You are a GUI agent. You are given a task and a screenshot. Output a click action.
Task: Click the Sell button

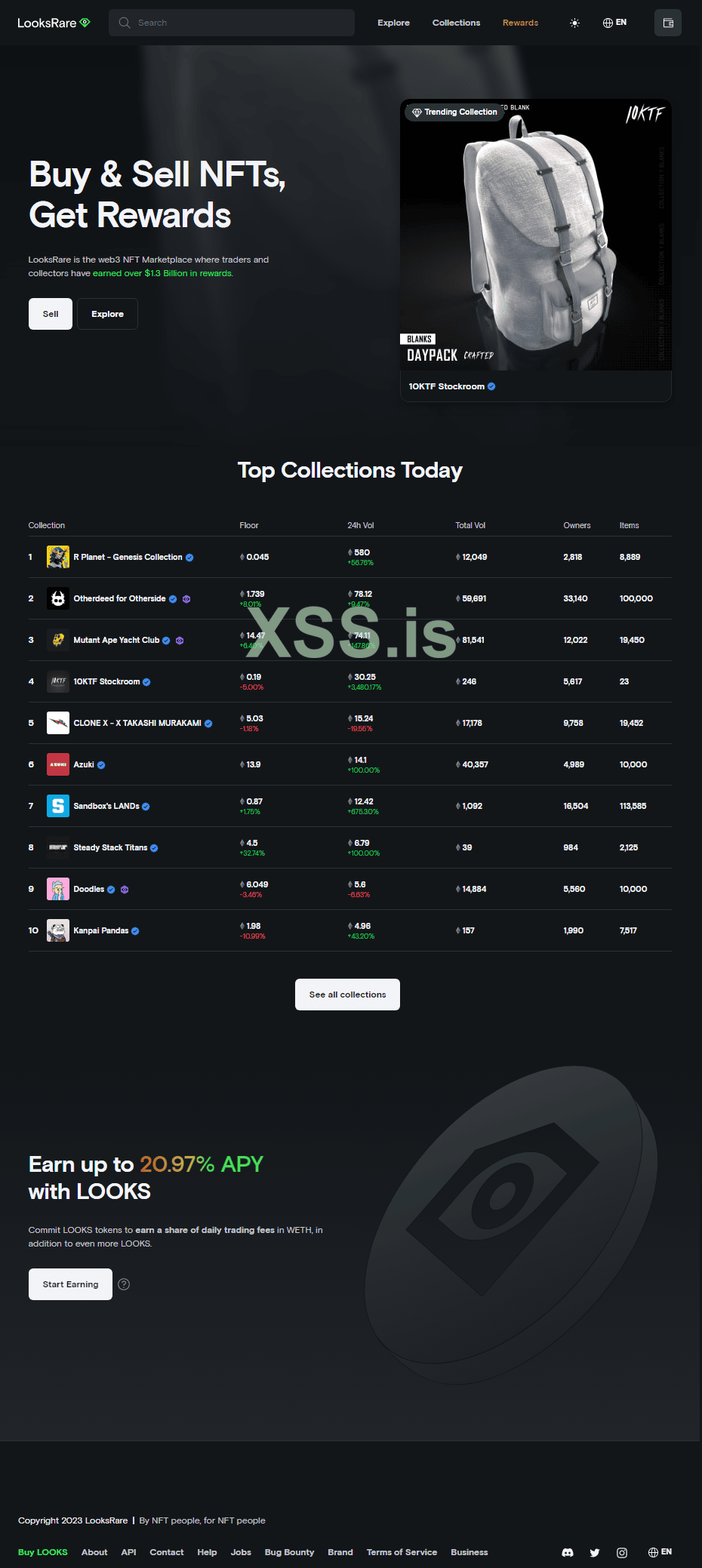tap(51, 314)
